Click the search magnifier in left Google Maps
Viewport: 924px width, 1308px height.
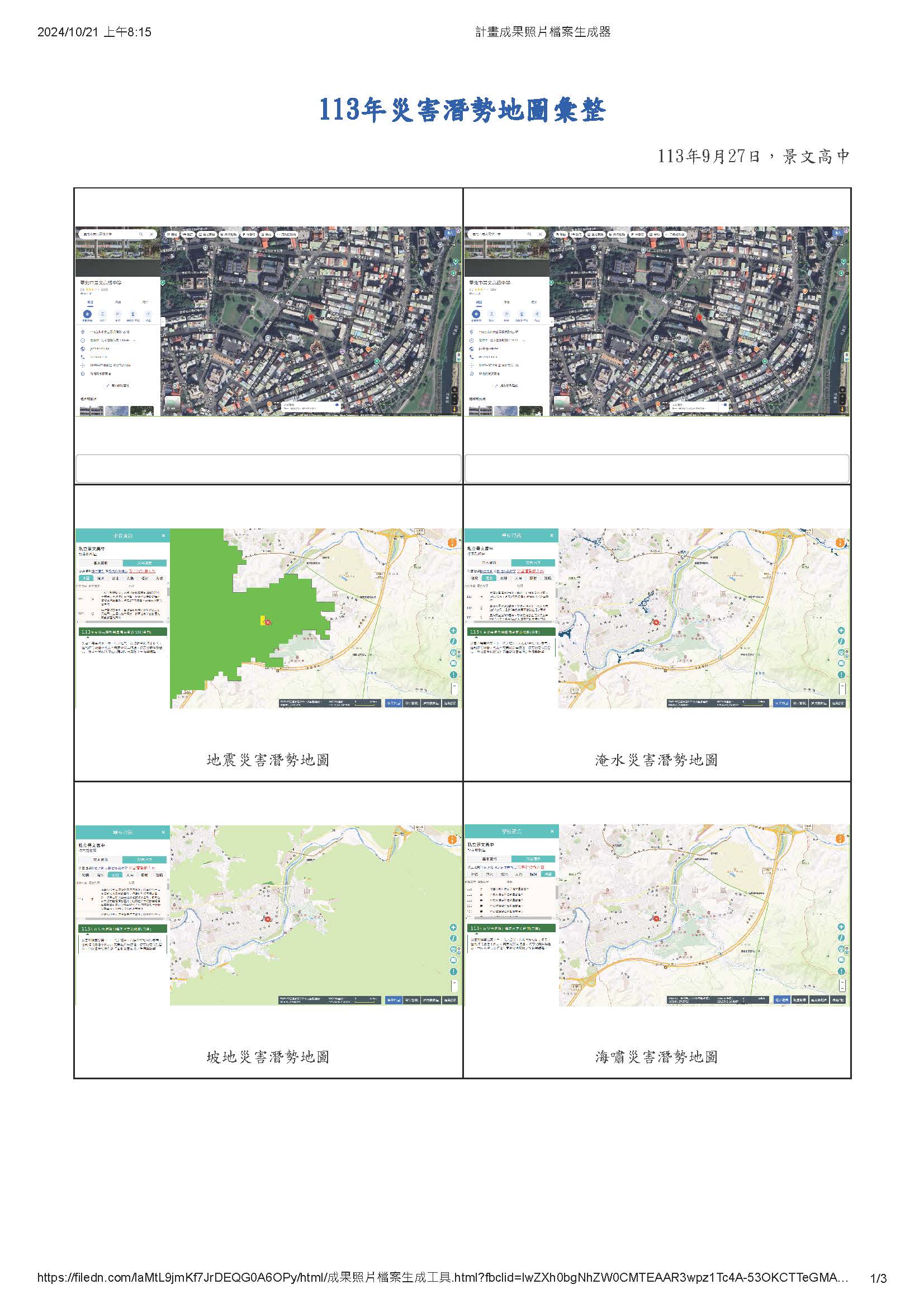[141, 234]
